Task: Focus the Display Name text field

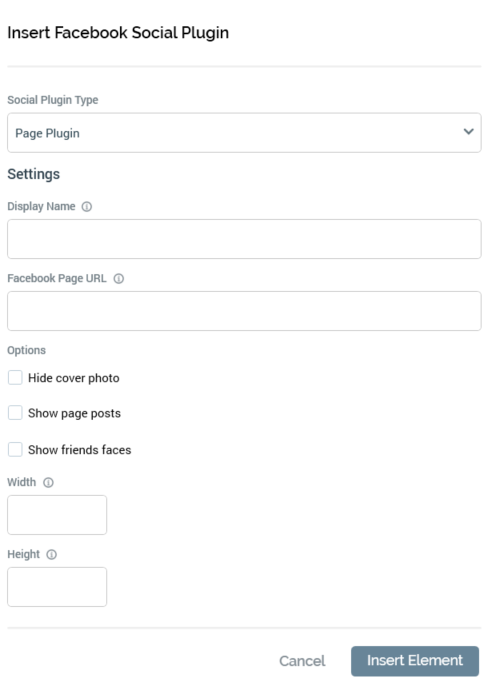Action: coord(244,239)
